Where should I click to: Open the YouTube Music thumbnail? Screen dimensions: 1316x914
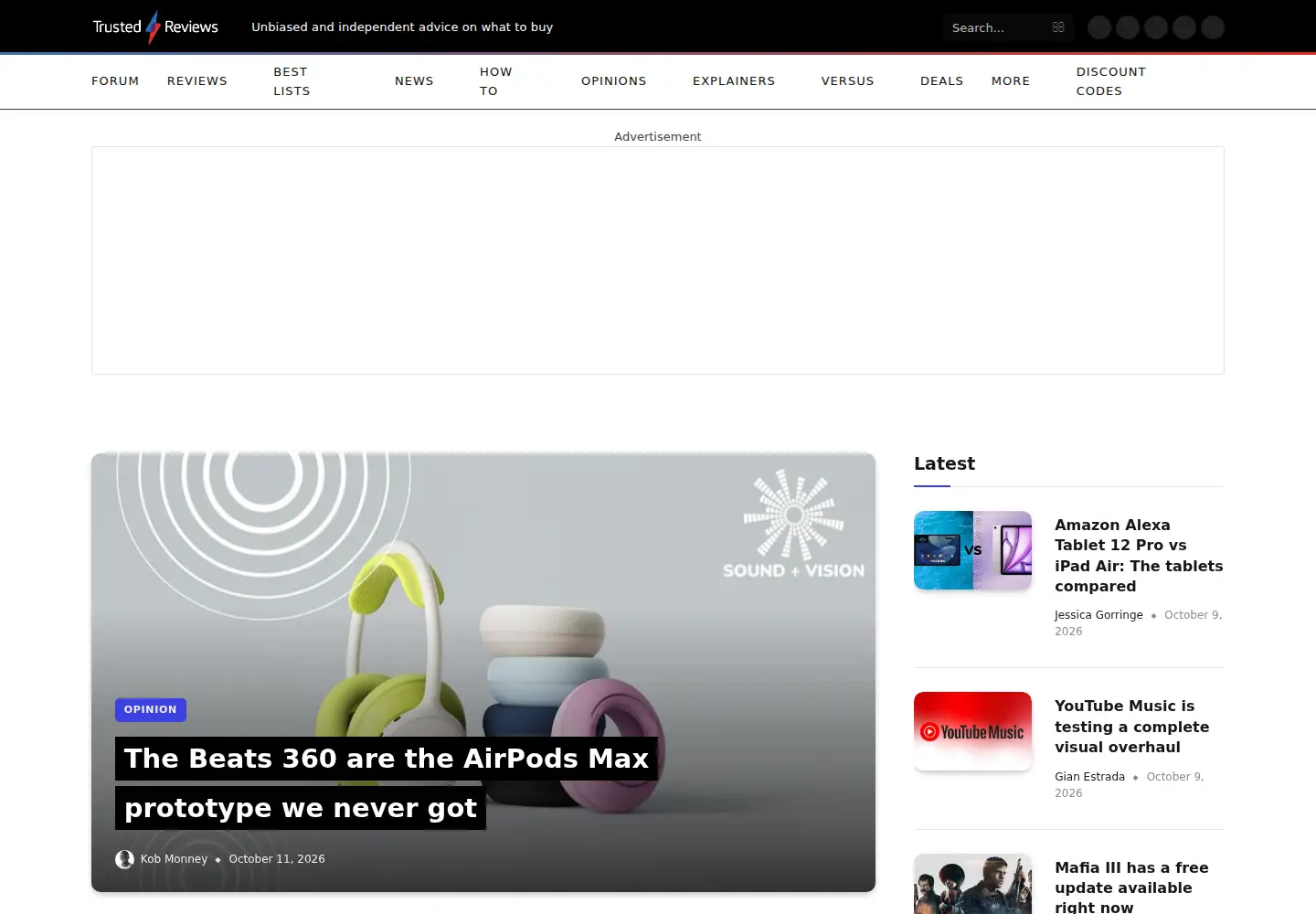(973, 731)
